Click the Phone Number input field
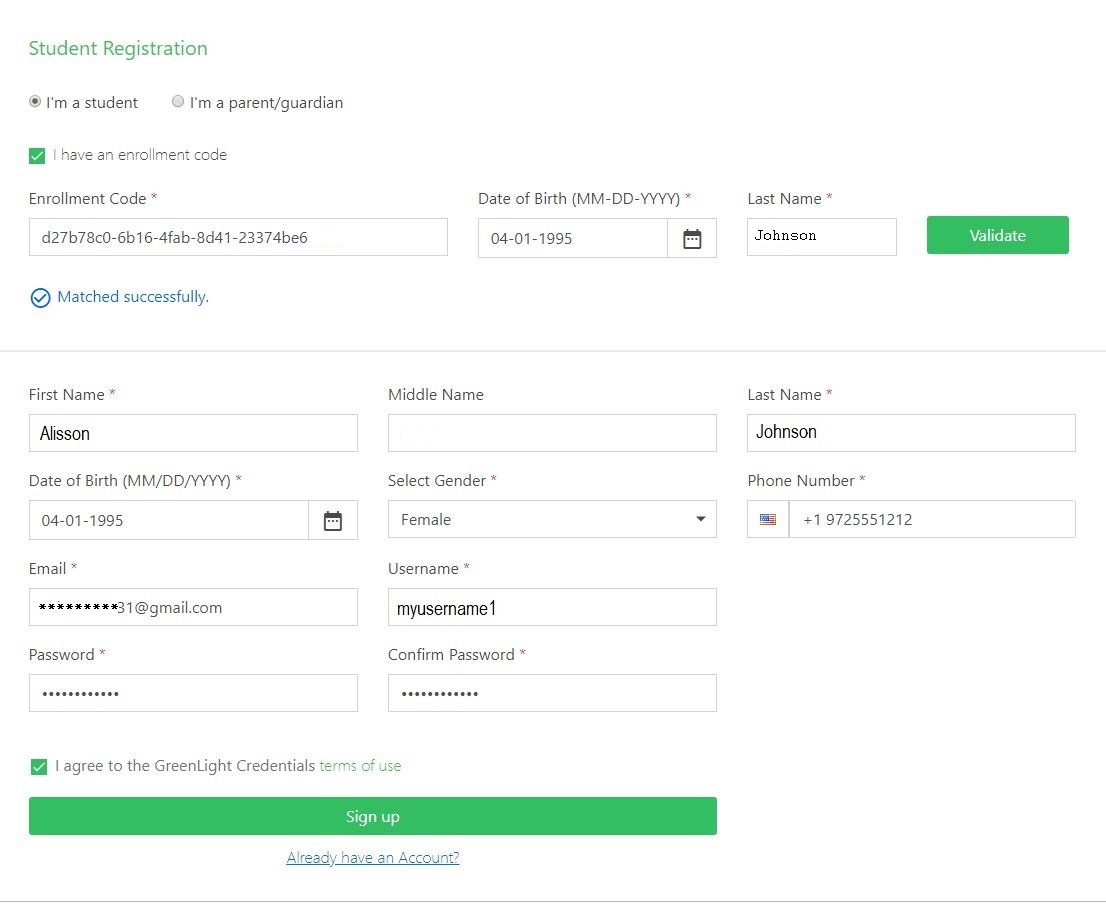This screenshot has height=905, width=1106. pos(931,520)
